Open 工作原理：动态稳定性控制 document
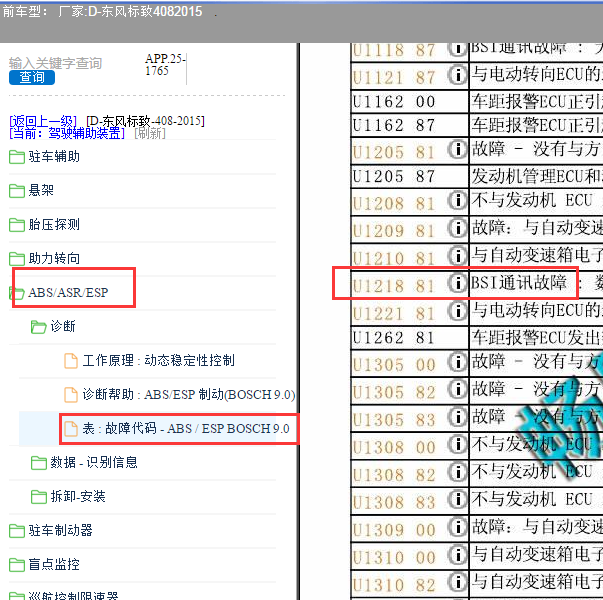 [x=158, y=360]
